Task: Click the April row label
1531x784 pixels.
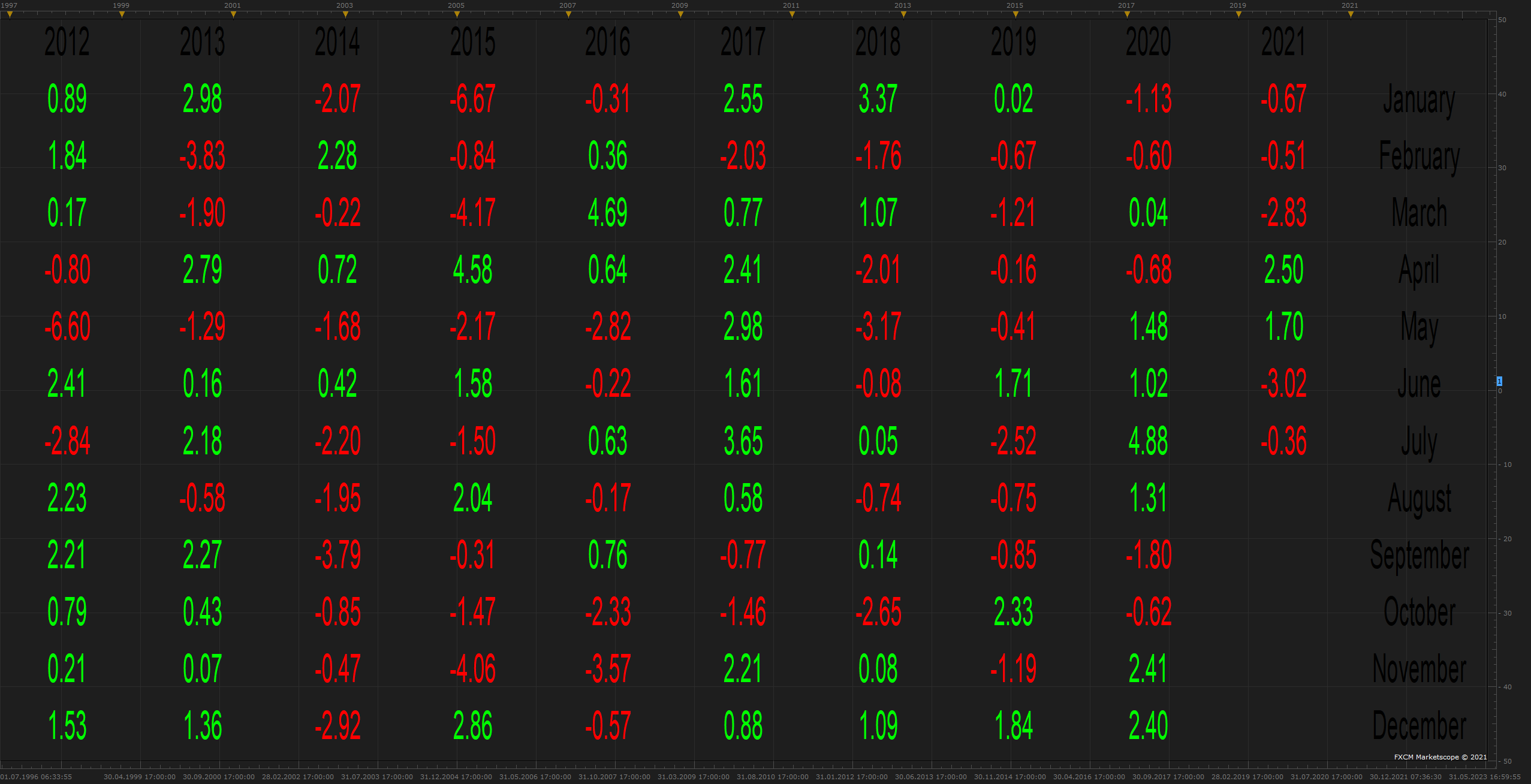Action: (1419, 271)
